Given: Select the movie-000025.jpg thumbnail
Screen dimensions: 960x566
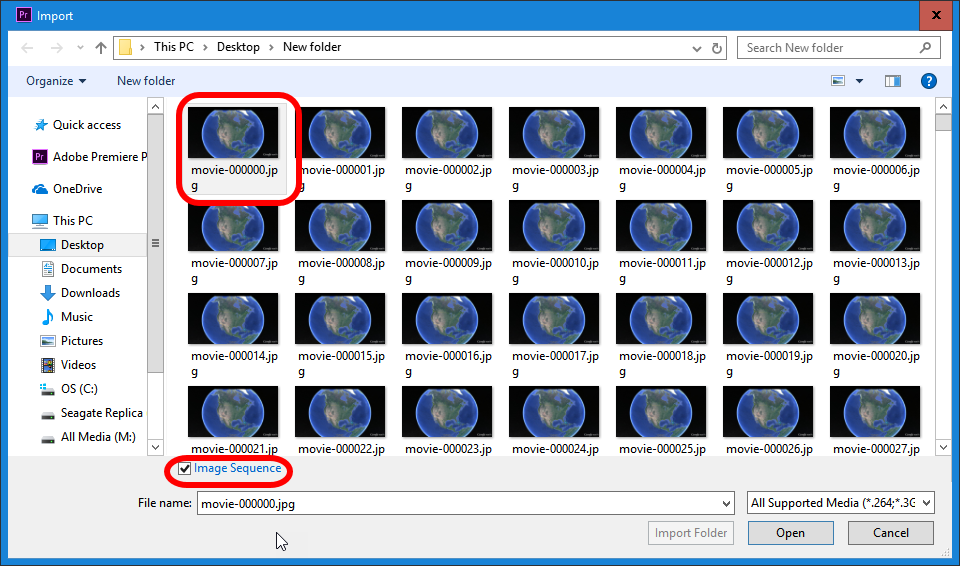Looking at the screenshot, I should [661, 412].
